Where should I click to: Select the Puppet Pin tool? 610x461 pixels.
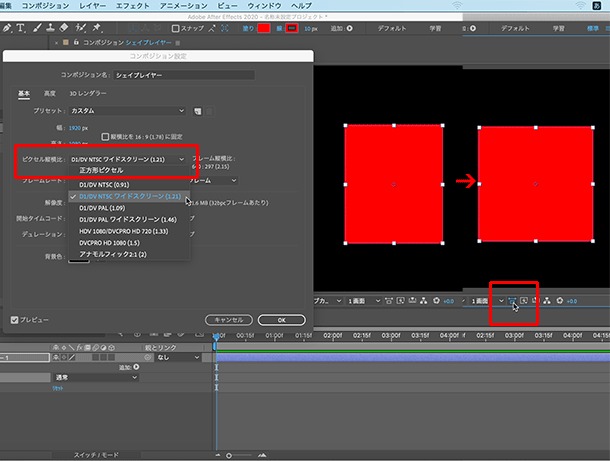96,28
